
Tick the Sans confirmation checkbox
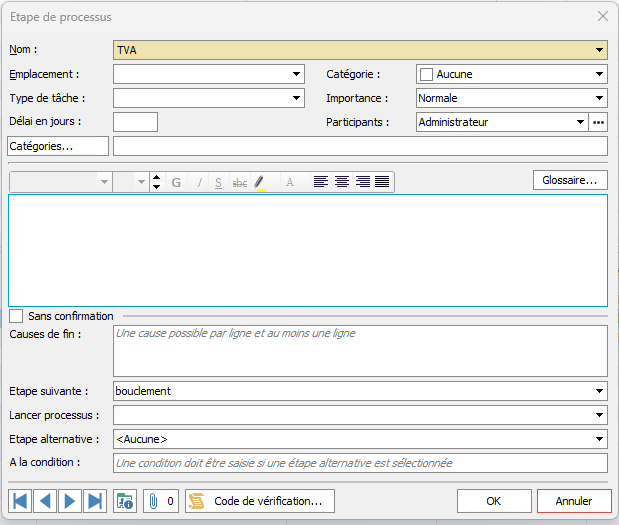(x=16, y=316)
